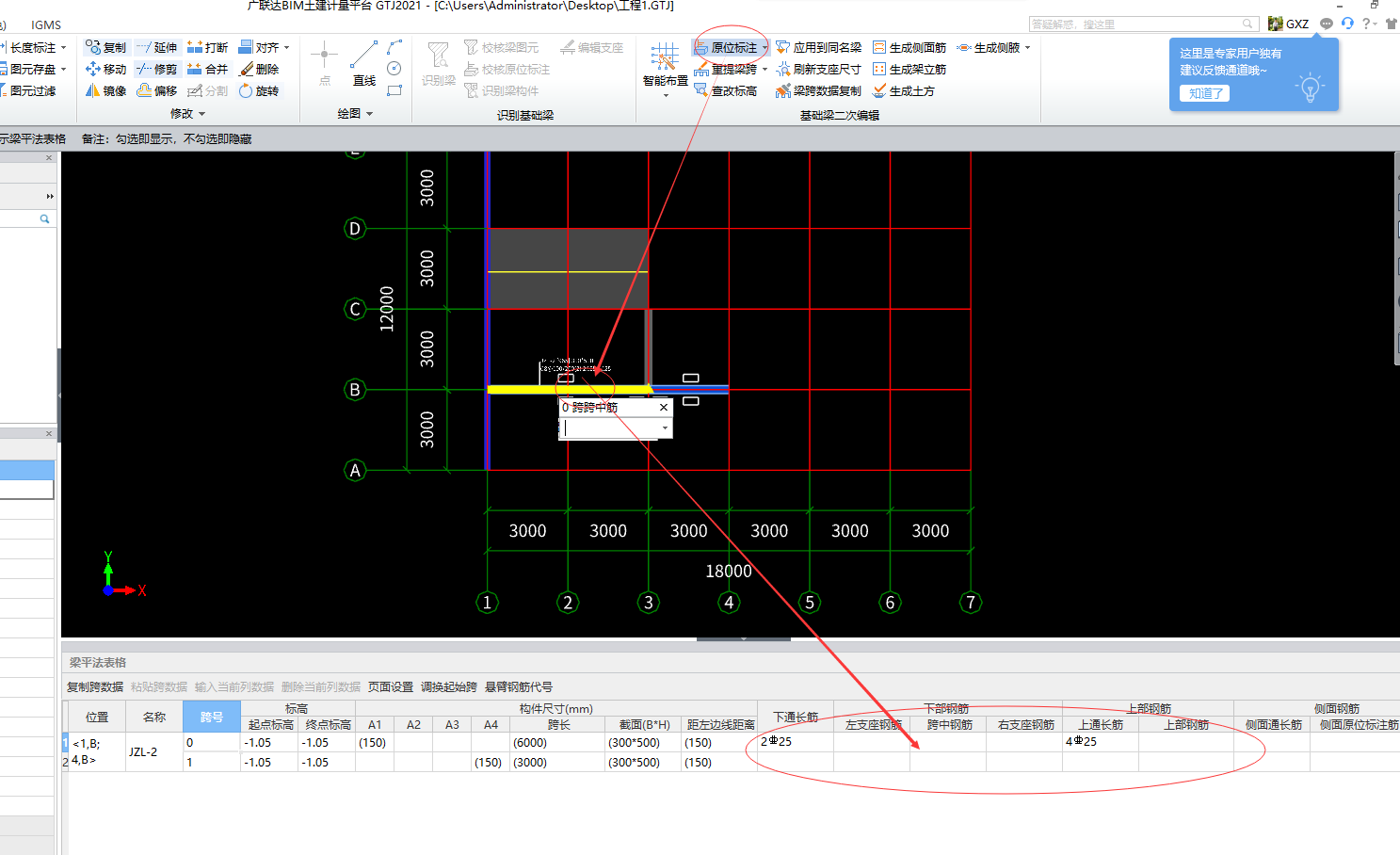
Task: Dismiss tip with 知道了 button
Action: pos(1205,93)
